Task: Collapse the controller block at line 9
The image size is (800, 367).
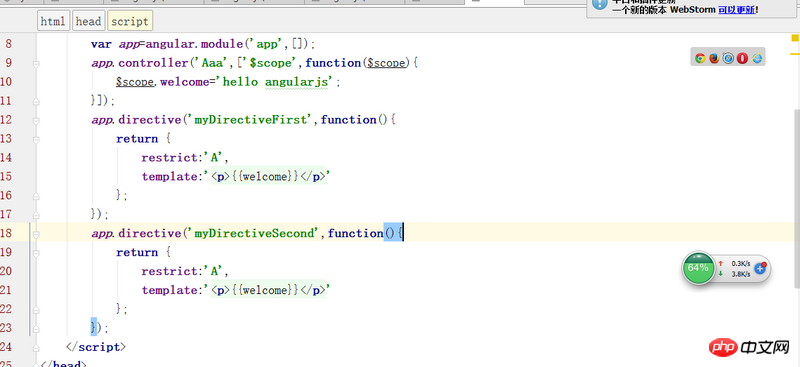Action: click(36, 64)
